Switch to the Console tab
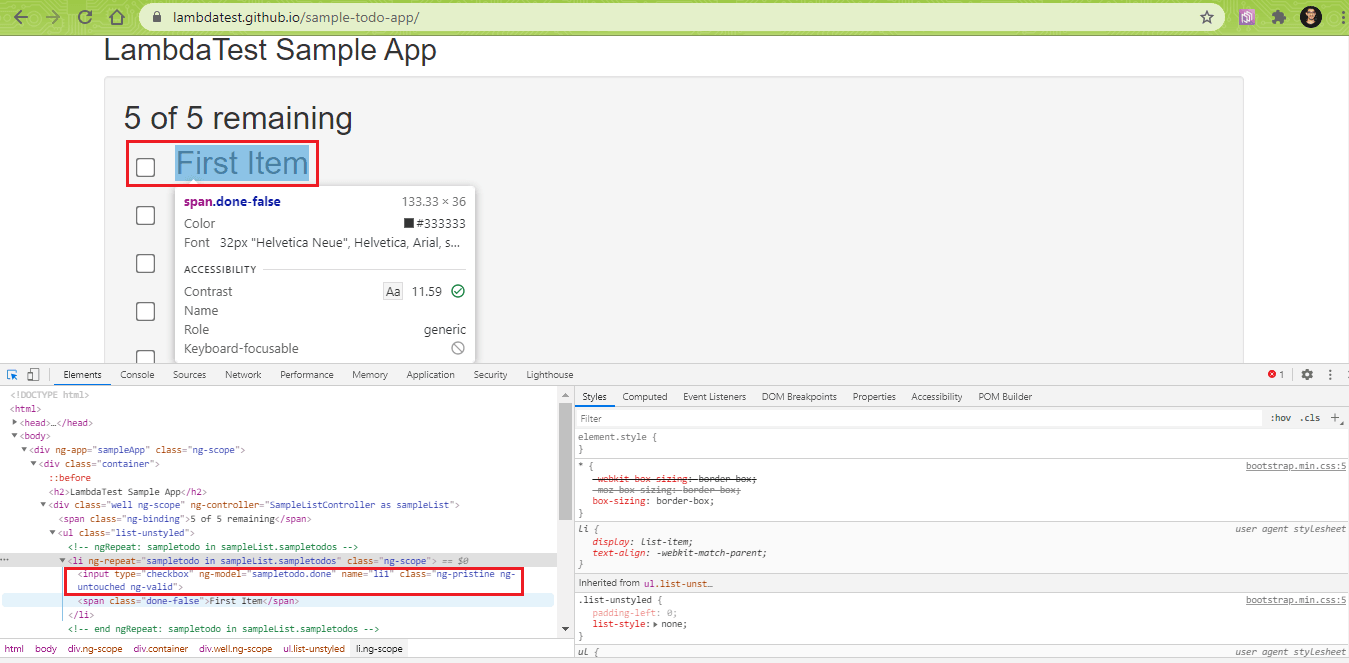This screenshot has height=663, width=1349. (x=137, y=375)
